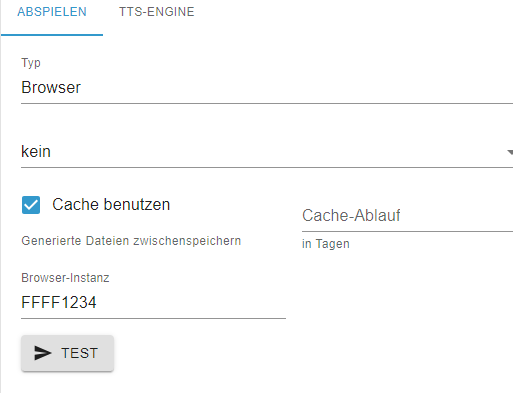Open the TTS-ENGINE tab
Screen dimensions: 513x393
point(157,12)
